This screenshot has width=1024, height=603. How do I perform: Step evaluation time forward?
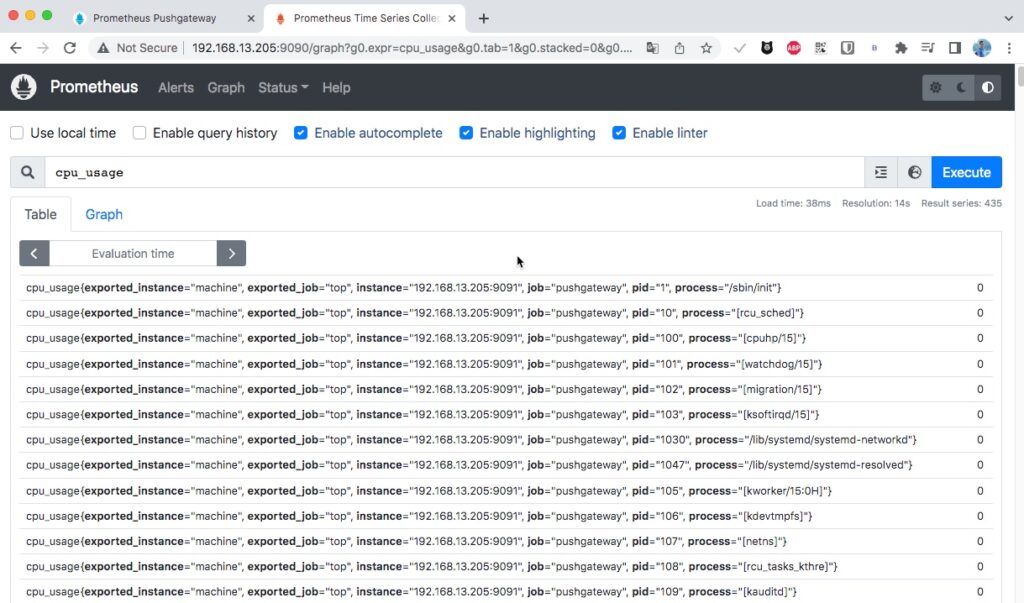[231, 253]
